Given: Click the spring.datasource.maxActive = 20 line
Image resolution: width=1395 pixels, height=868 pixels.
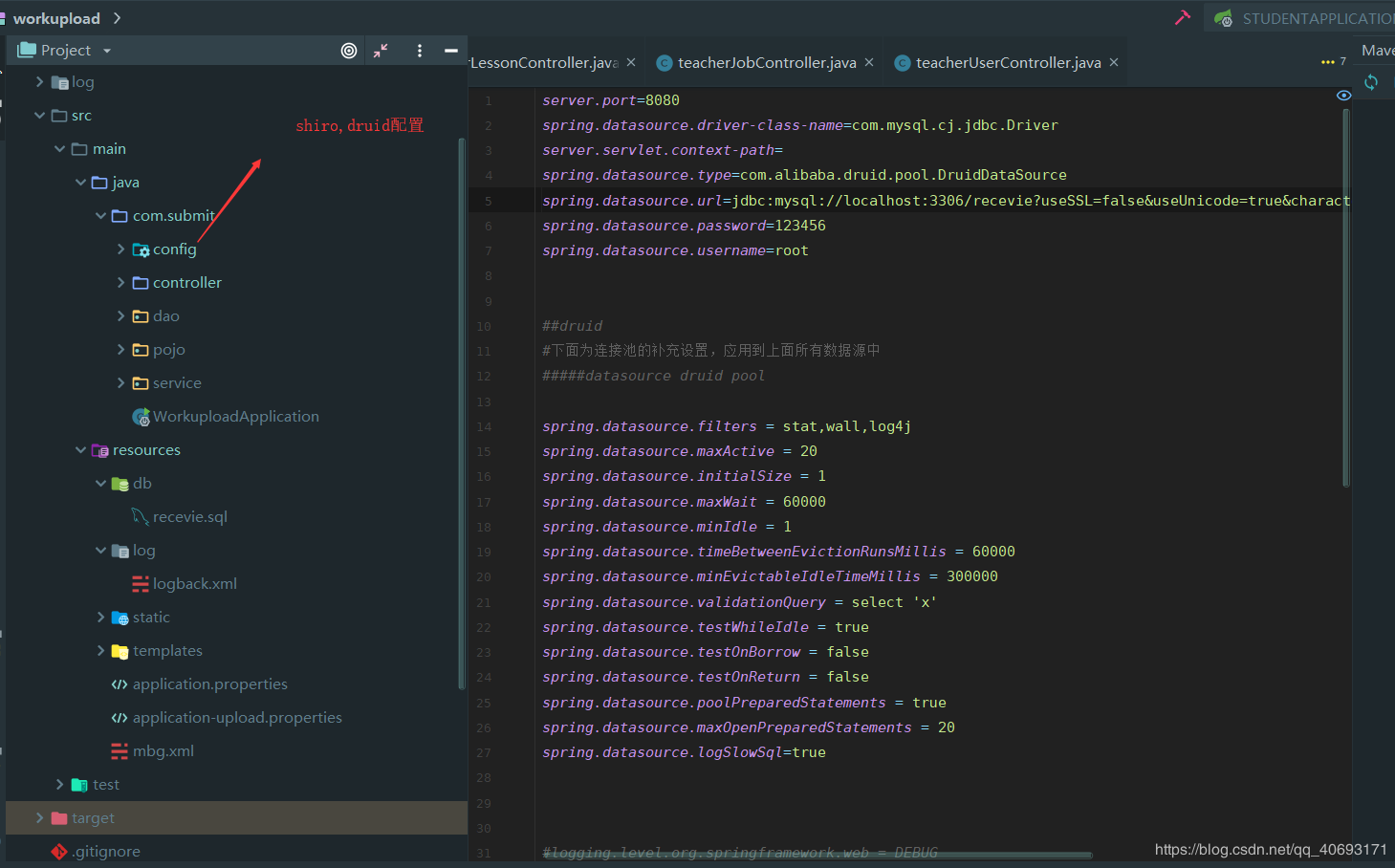Looking at the screenshot, I should (x=680, y=451).
